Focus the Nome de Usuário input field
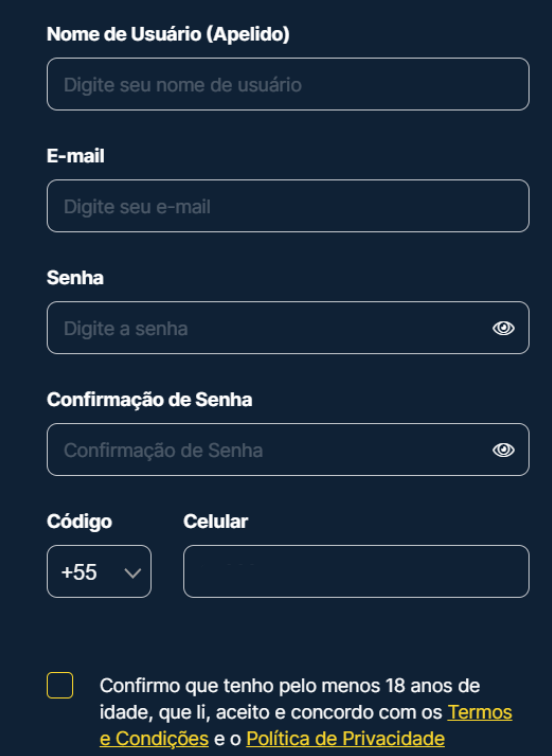 tap(288, 84)
